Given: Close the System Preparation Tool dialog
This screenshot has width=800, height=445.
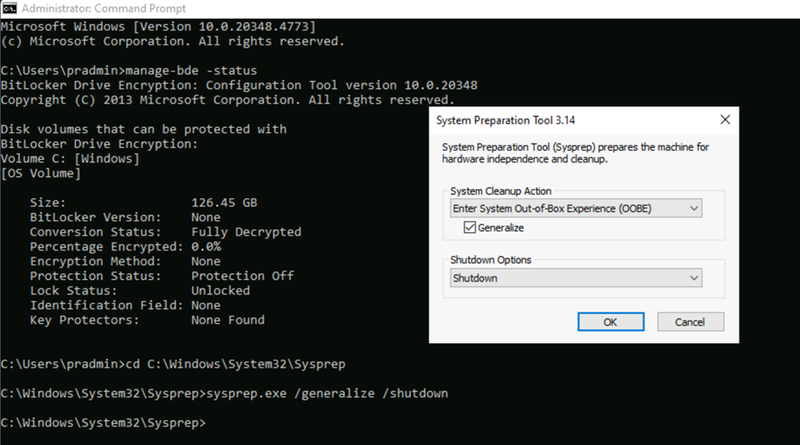Looking at the screenshot, I should click(724, 120).
